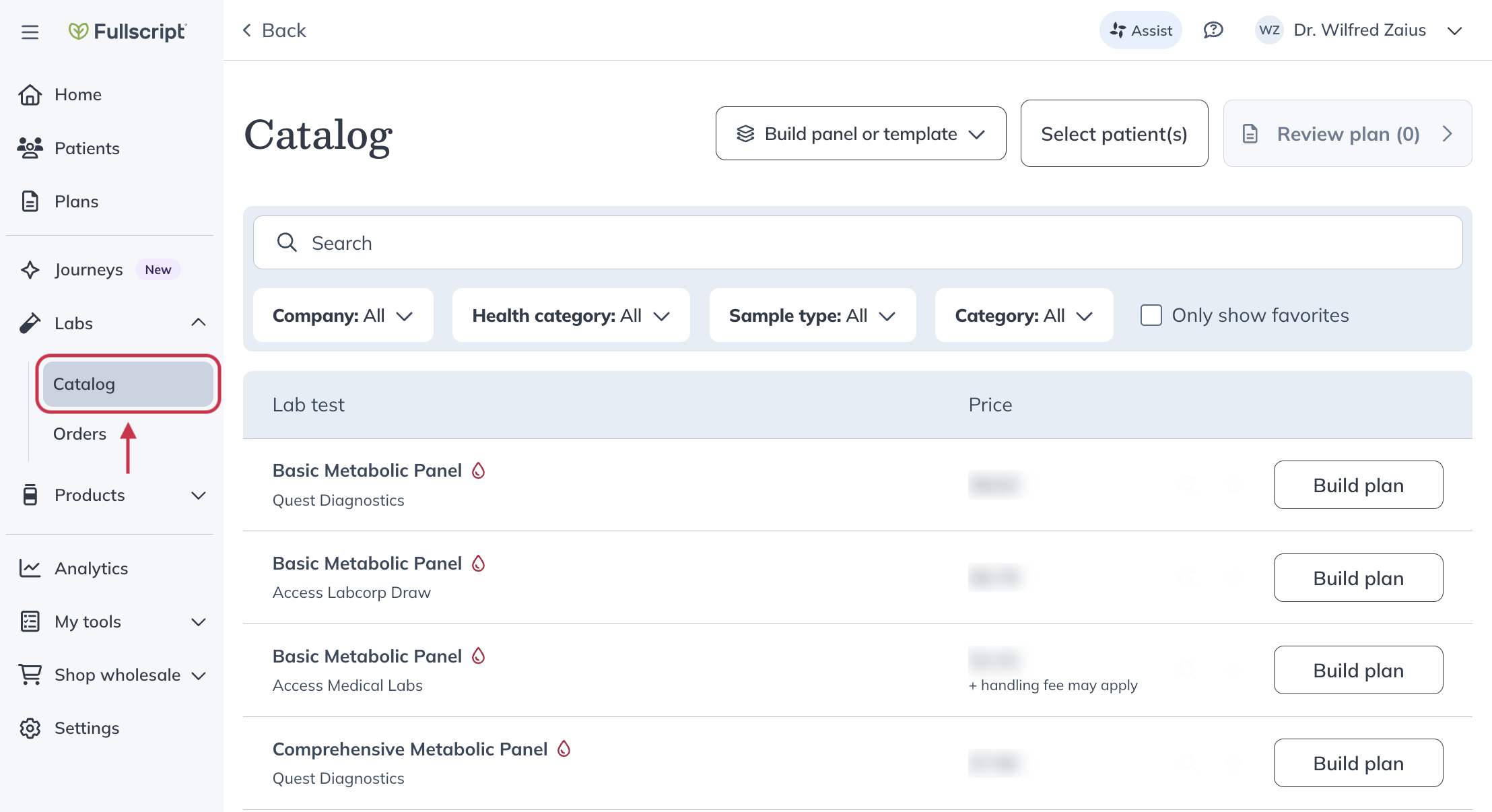This screenshot has width=1492, height=812.
Task: Open Review plan
Action: pos(1347,133)
